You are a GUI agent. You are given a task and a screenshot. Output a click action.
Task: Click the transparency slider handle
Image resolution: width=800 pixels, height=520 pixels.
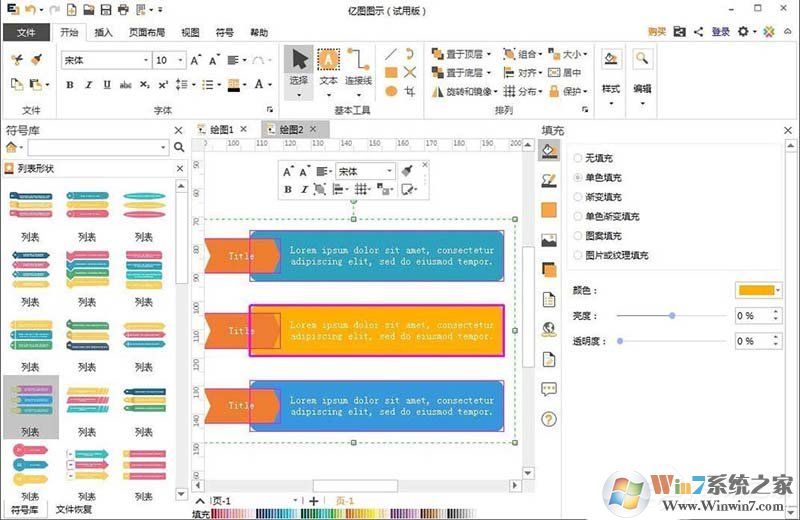[620, 341]
